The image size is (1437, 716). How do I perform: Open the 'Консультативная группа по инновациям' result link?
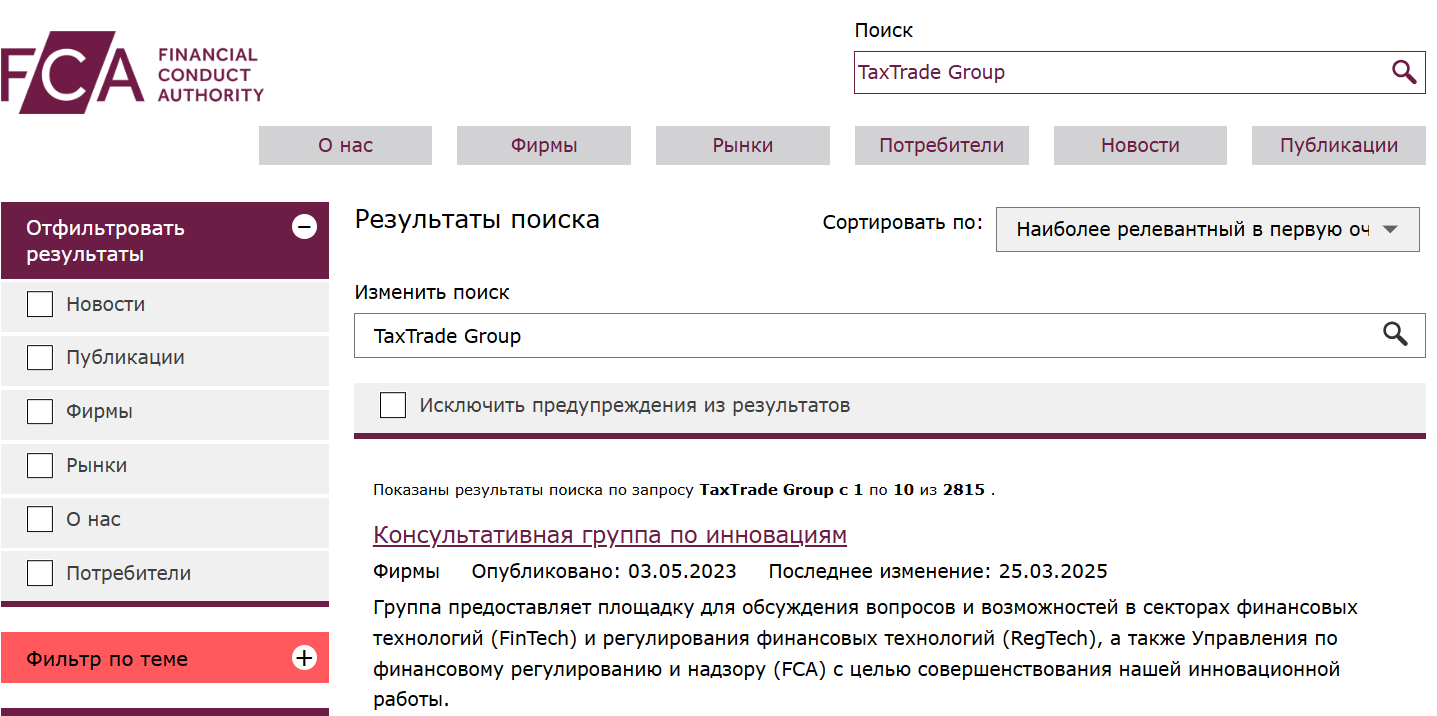[610, 535]
